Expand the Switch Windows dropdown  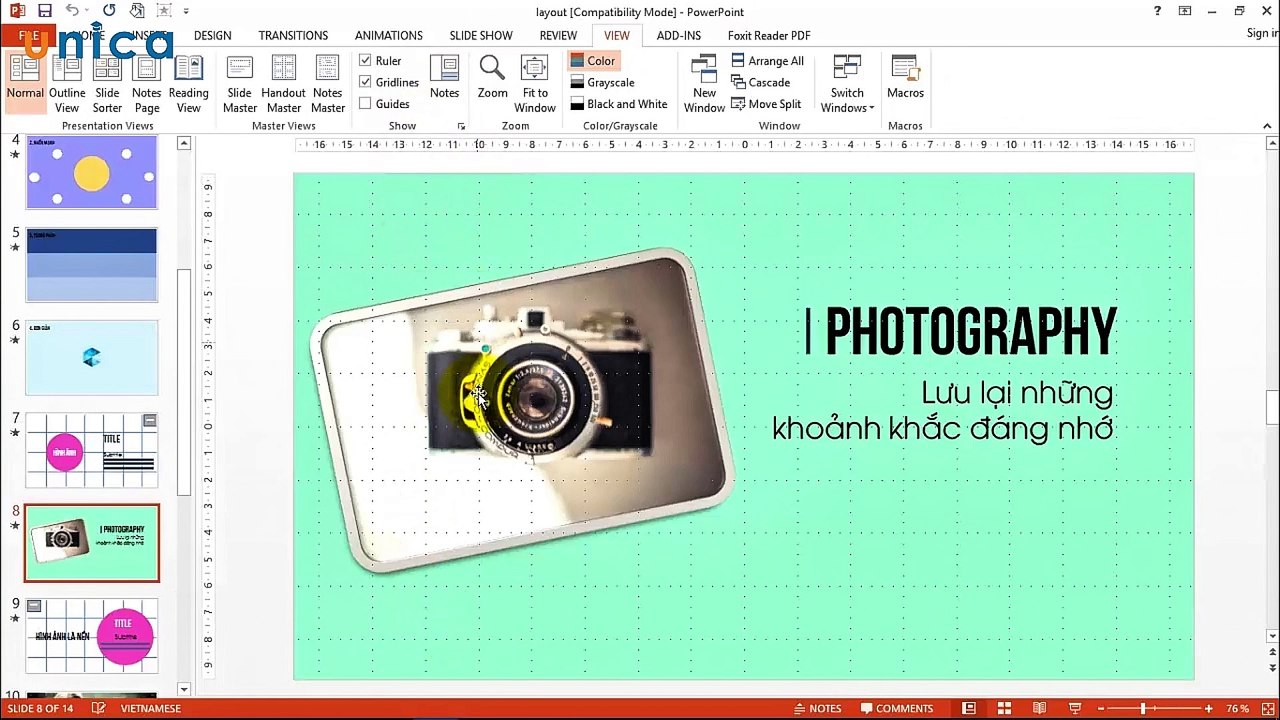(x=847, y=84)
